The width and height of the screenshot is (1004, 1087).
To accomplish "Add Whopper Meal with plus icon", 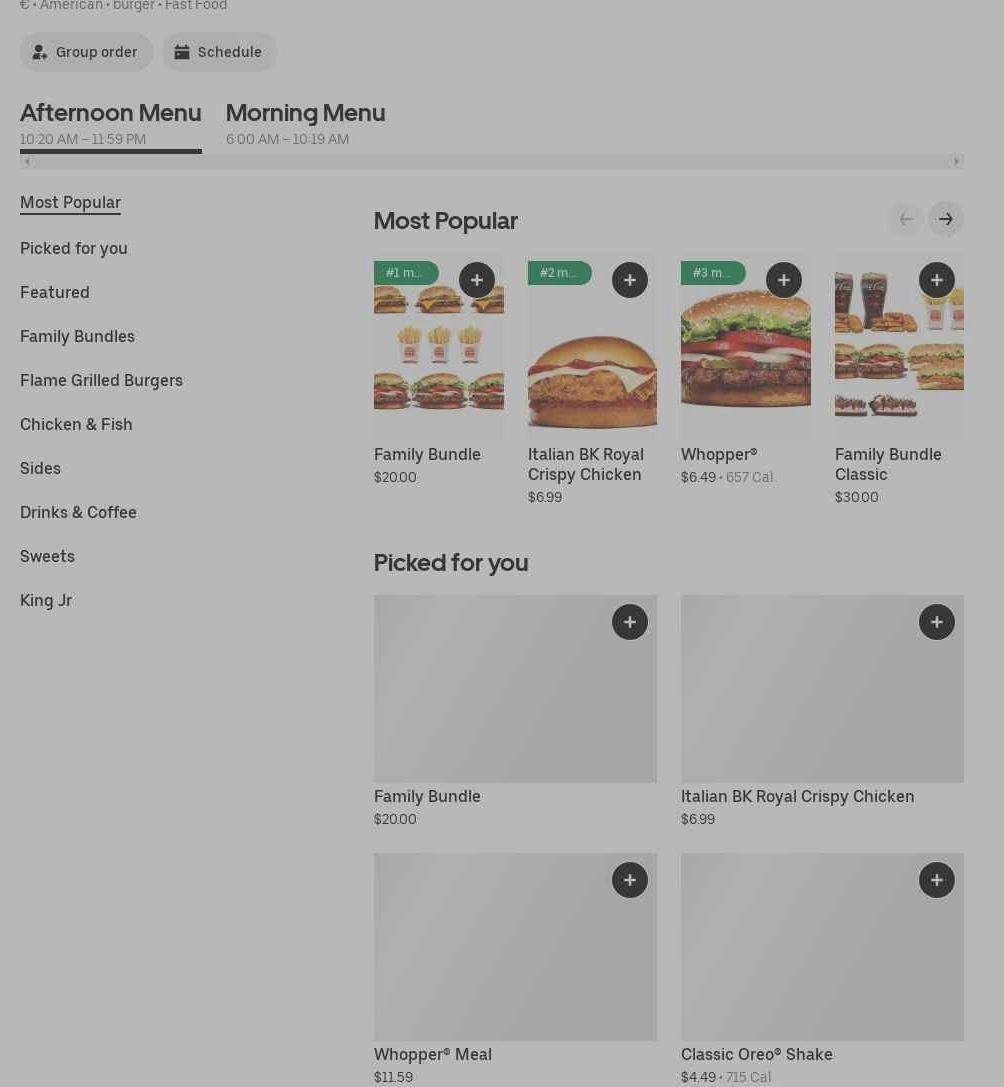I will (x=629, y=880).
